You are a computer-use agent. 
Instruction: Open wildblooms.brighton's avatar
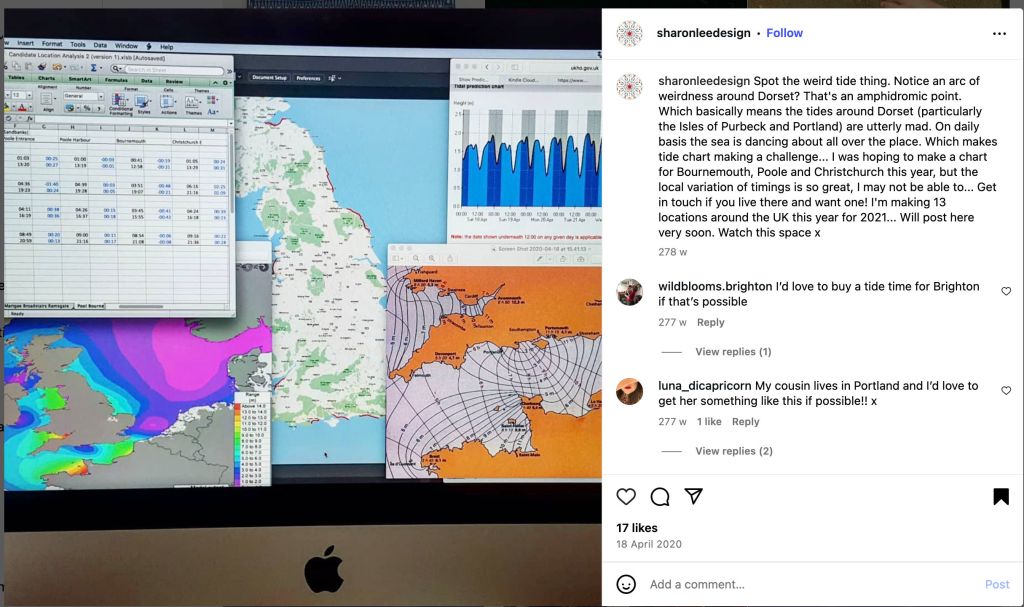tap(630, 292)
